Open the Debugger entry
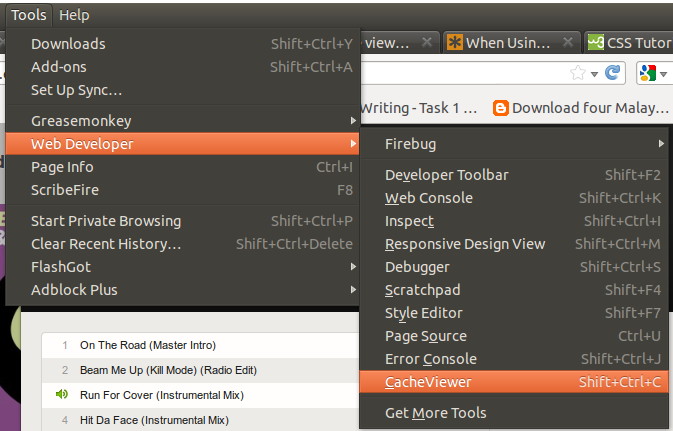Viewport: 673px width, 431px height. click(514, 267)
